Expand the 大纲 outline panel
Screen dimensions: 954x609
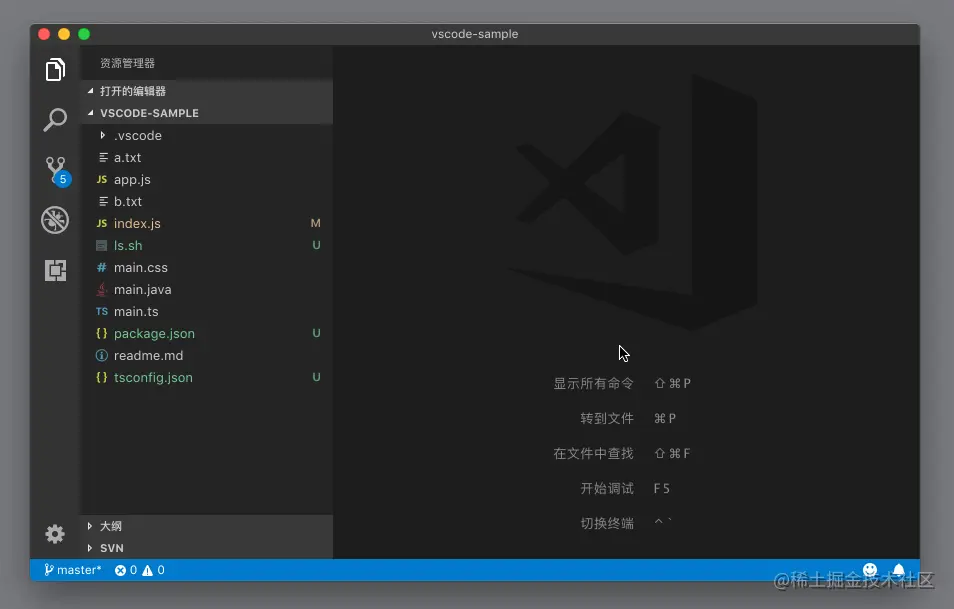110,526
